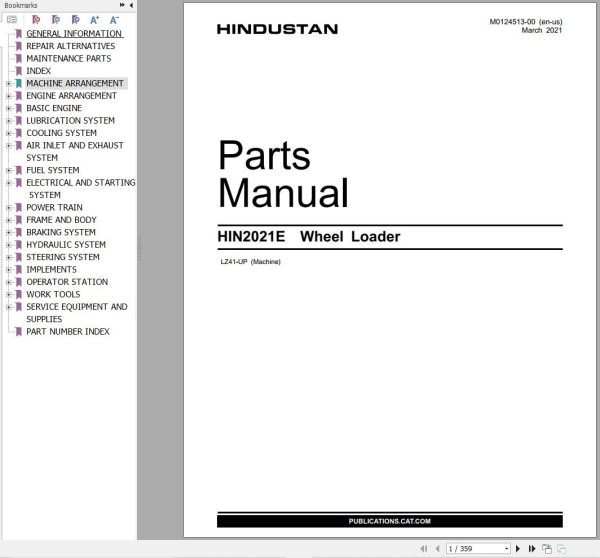Screen dimensions: 600x558
Task: Expand the BASIC ENGINE bookmark
Action: click(x=8, y=108)
